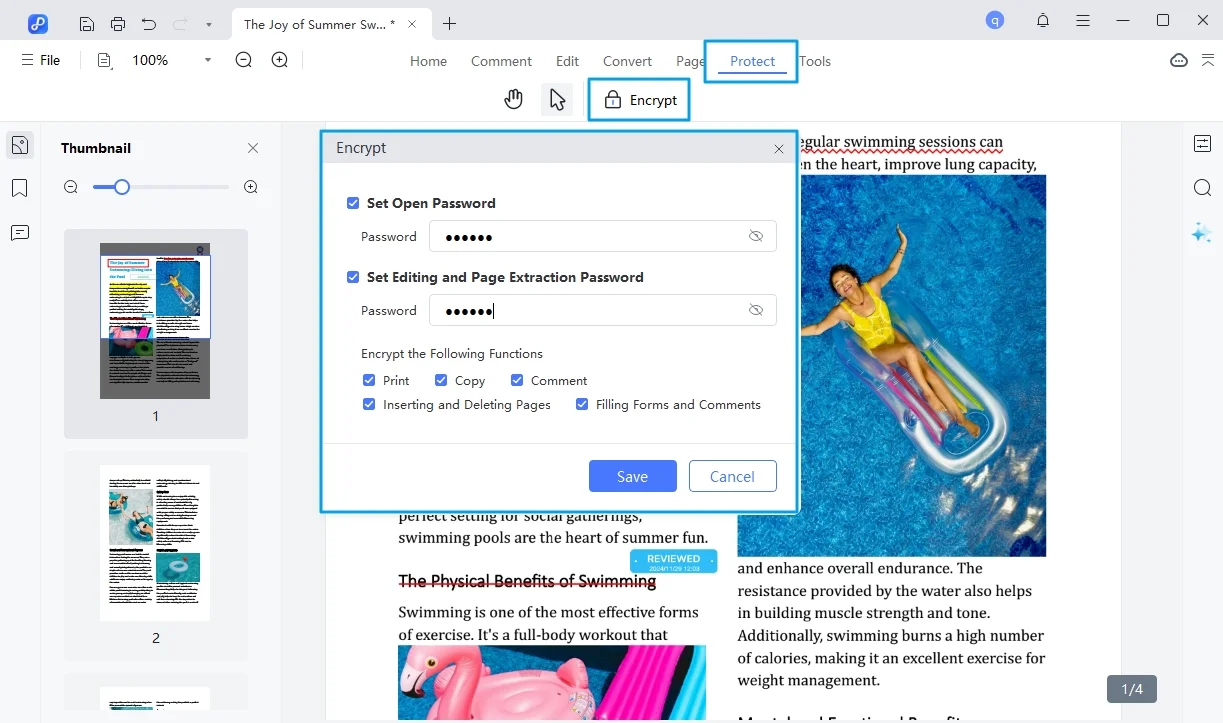The height and width of the screenshot is (723, 1223).
Task: Toggle Inserting and Deleting Pages checkbox
Action: [369, 404]
